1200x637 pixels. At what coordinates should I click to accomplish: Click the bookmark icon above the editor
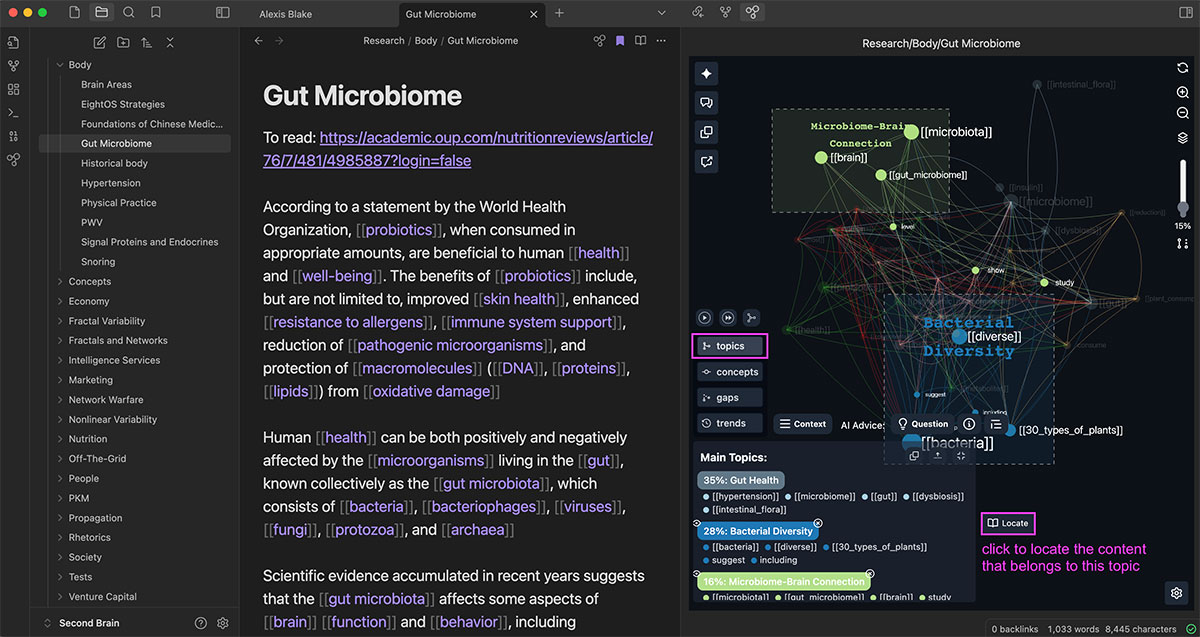pos(621,41)
